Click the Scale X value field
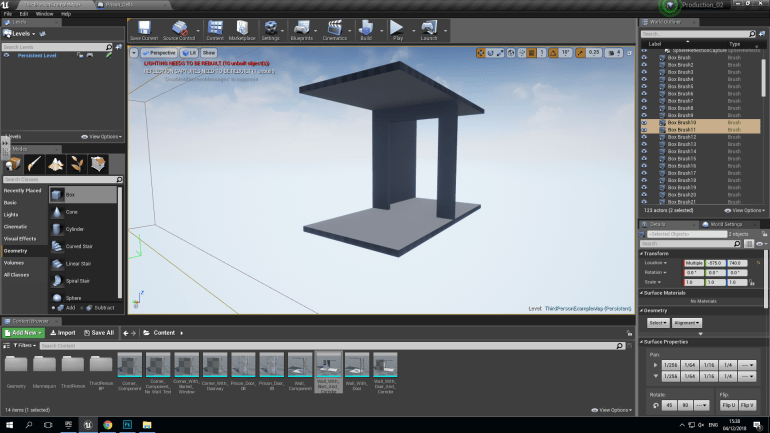The width and height of the screenshot is (770, 433). [694, 283]
